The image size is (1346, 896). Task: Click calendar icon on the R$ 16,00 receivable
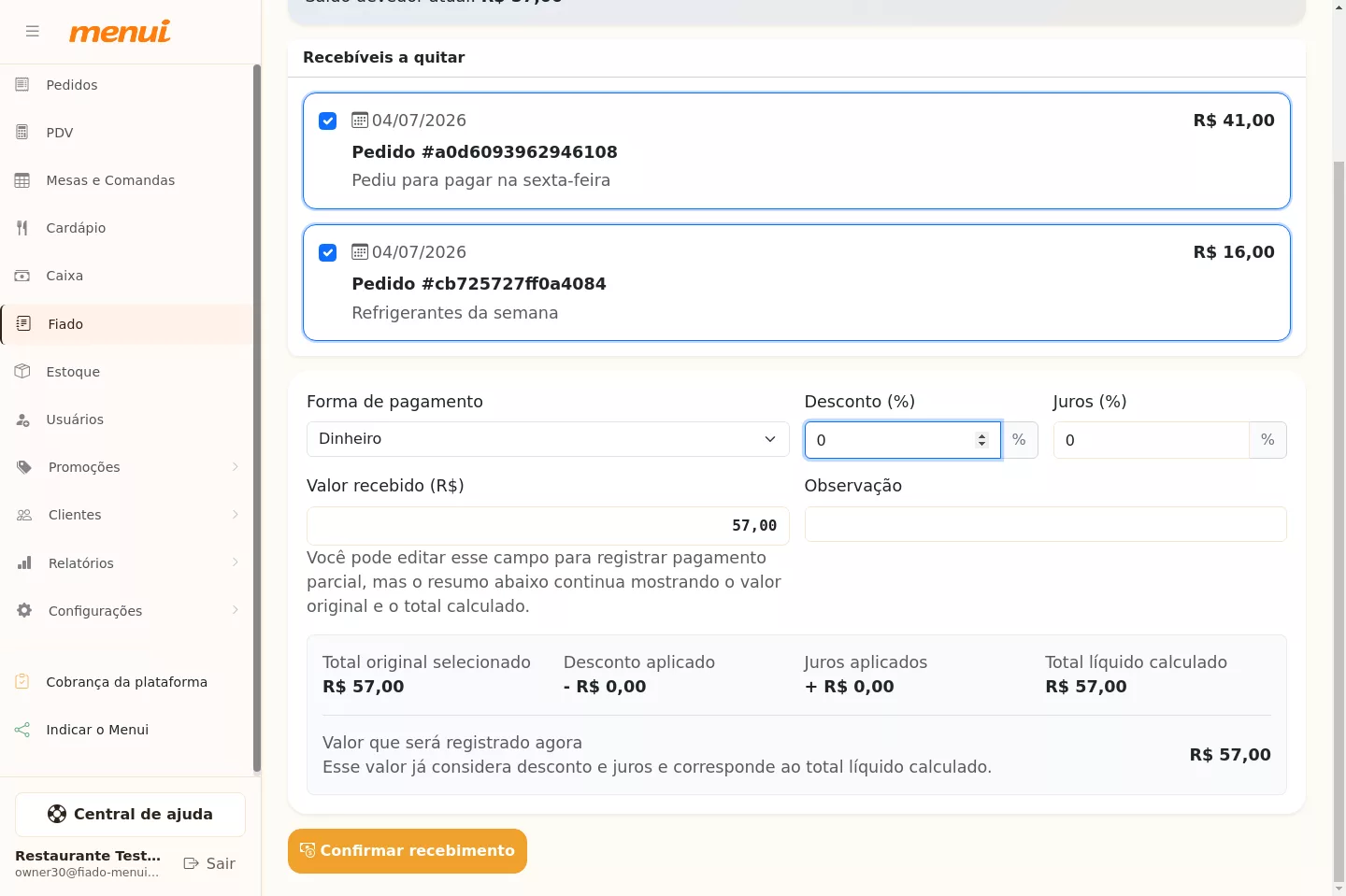pyautogui.click(x=360, y=251)
